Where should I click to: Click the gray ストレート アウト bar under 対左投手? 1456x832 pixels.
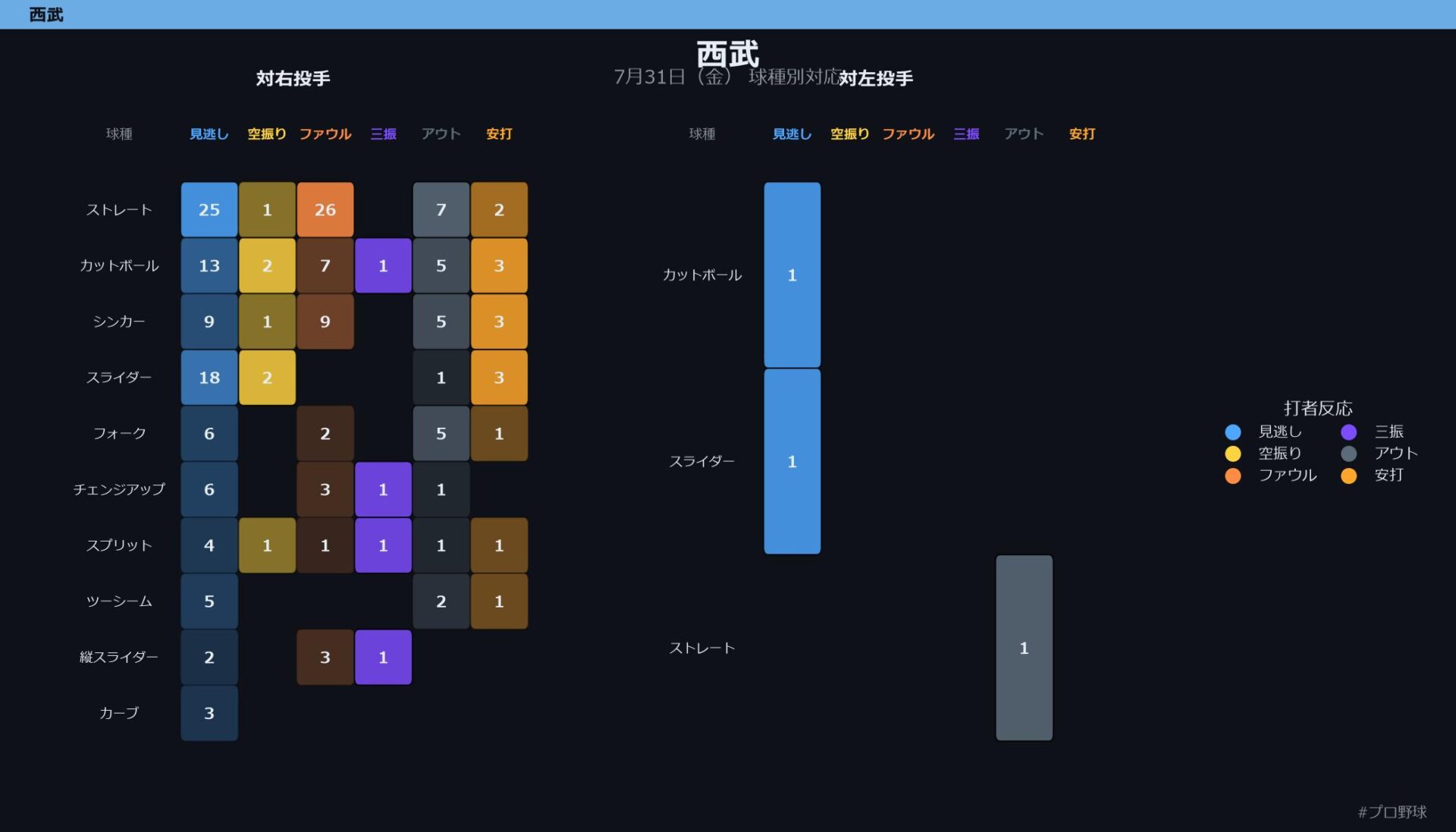click(1025, 648)
